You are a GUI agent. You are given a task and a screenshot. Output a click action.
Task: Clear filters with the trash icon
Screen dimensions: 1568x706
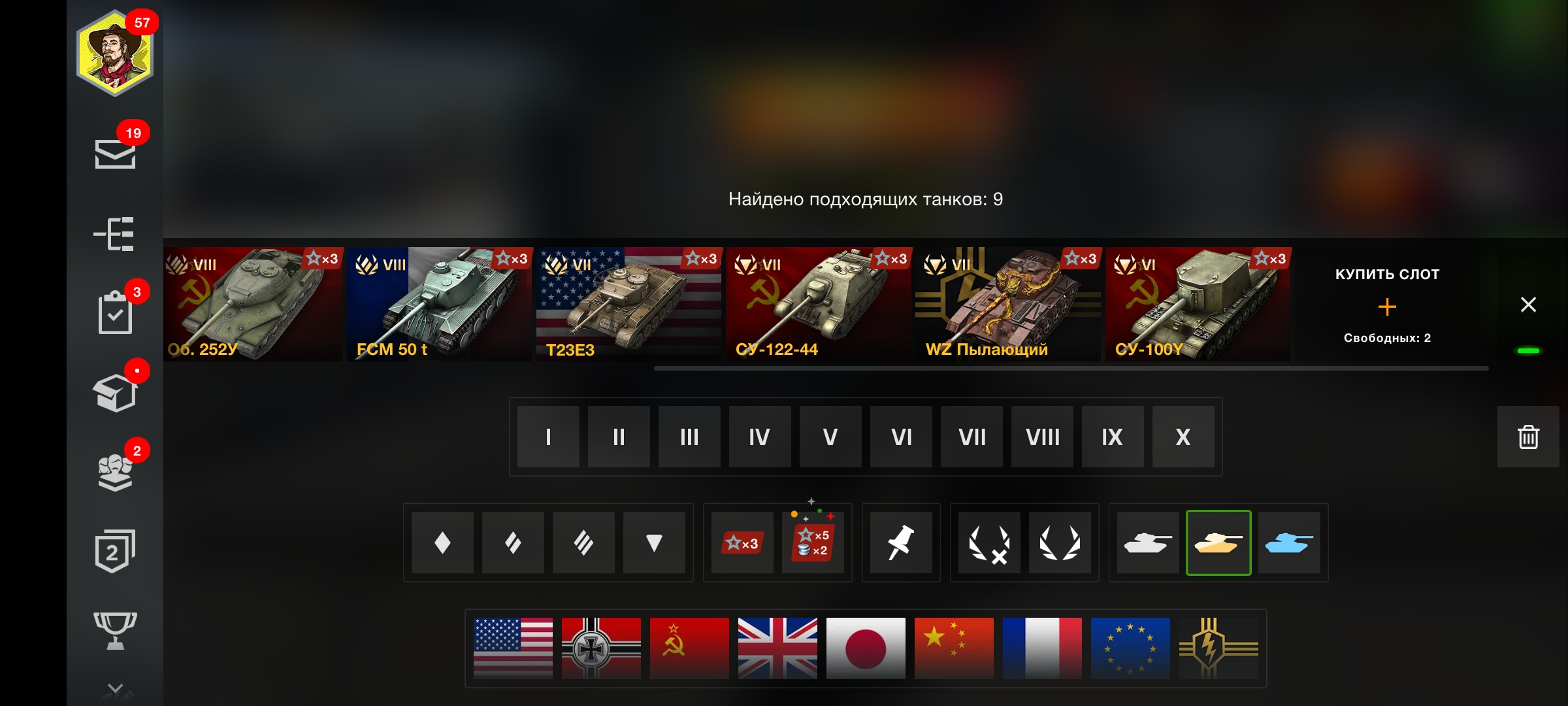click(1528, 437)
